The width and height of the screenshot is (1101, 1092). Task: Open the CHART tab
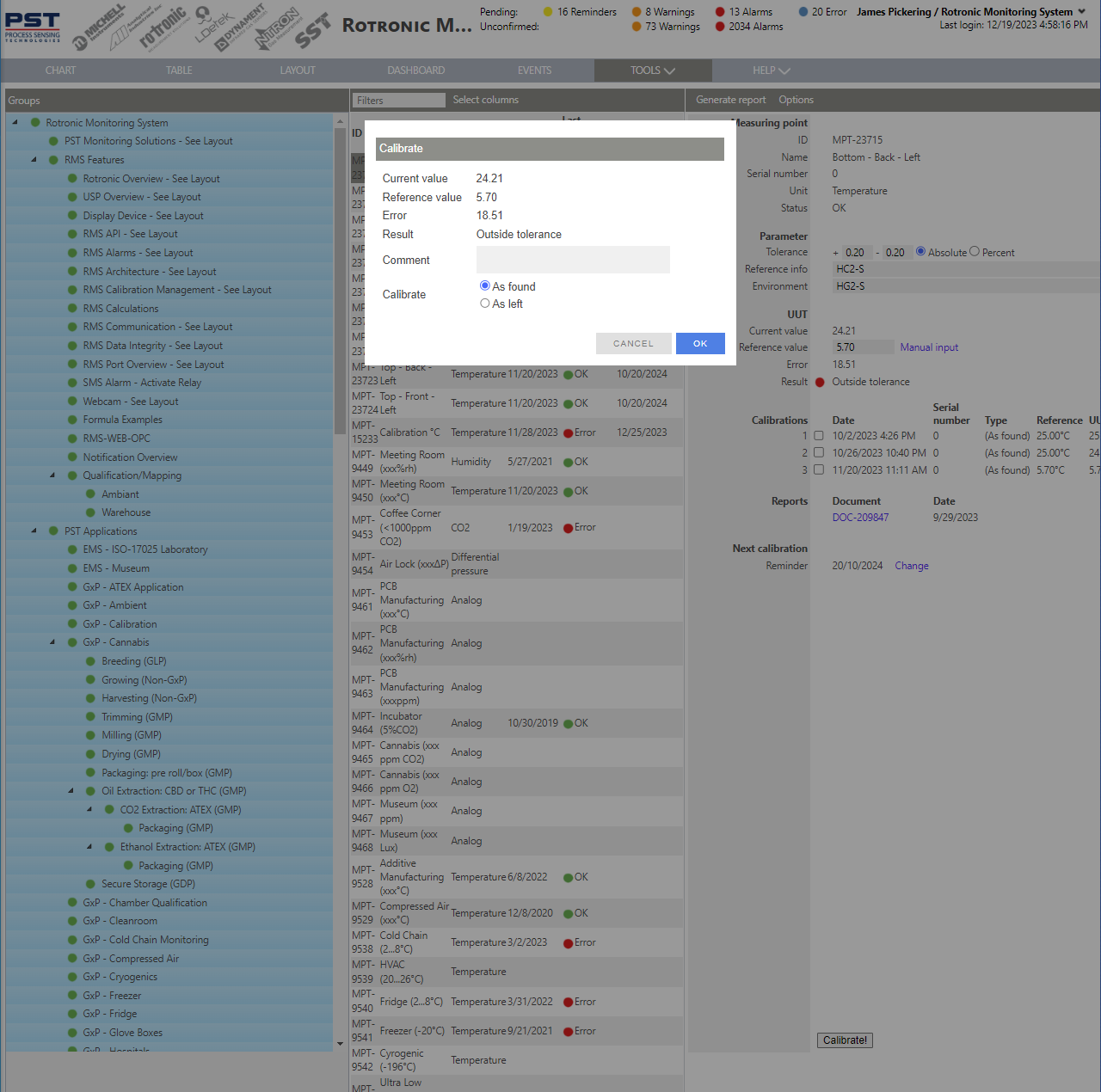[x=60, y=71]
